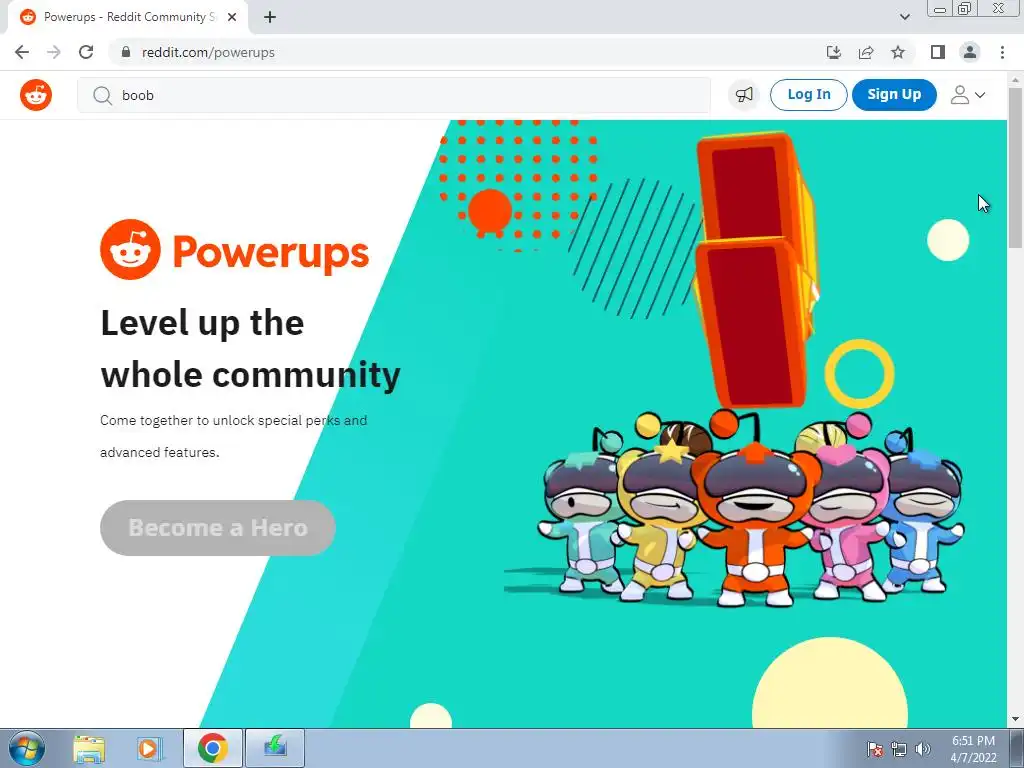Click the search magnifier icon
The width and height of the screenshot is (1024, 768).
click(x=102, y=95)
